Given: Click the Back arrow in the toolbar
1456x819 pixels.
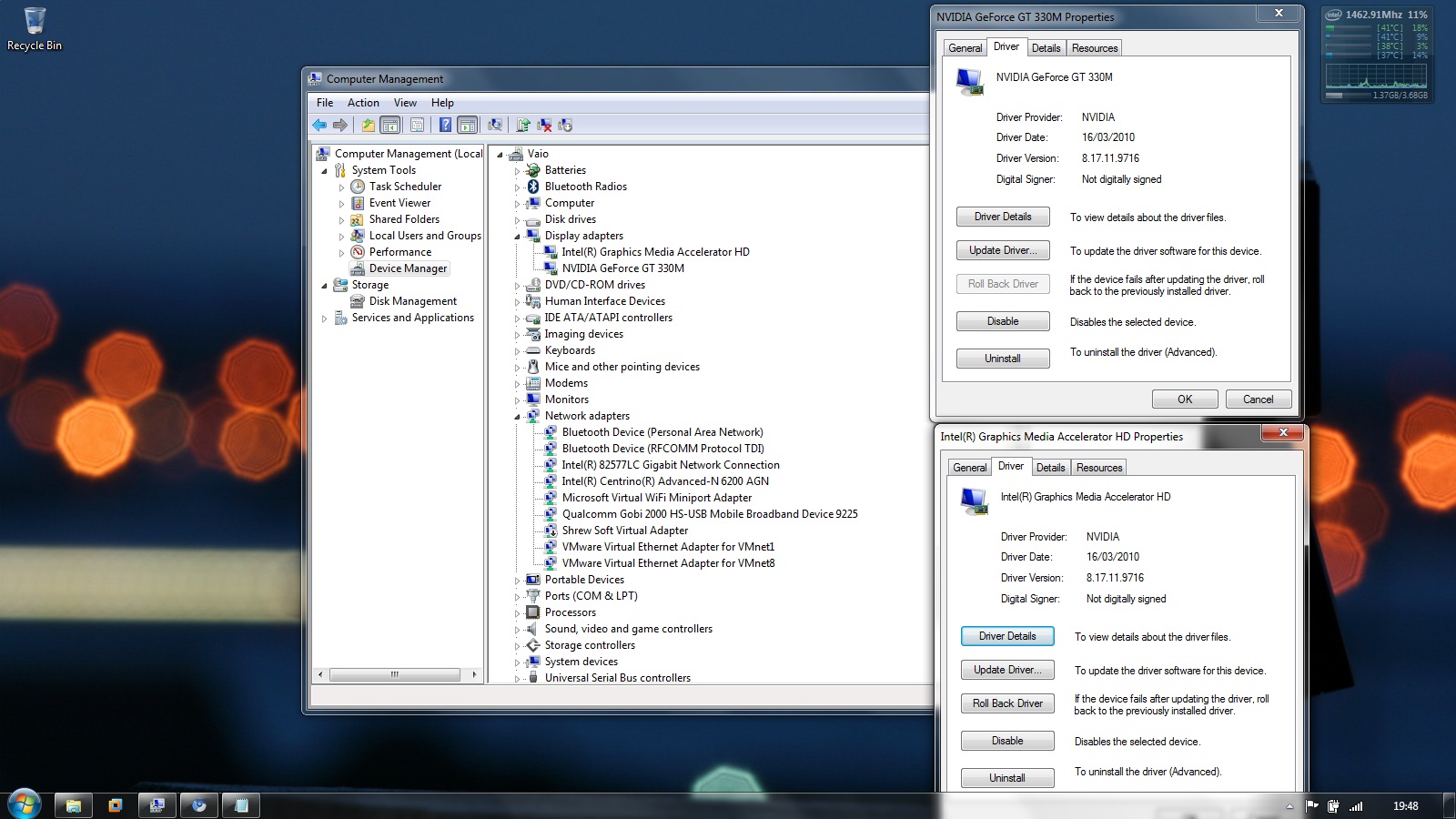Looking at the screenshot, I should 319,126.
